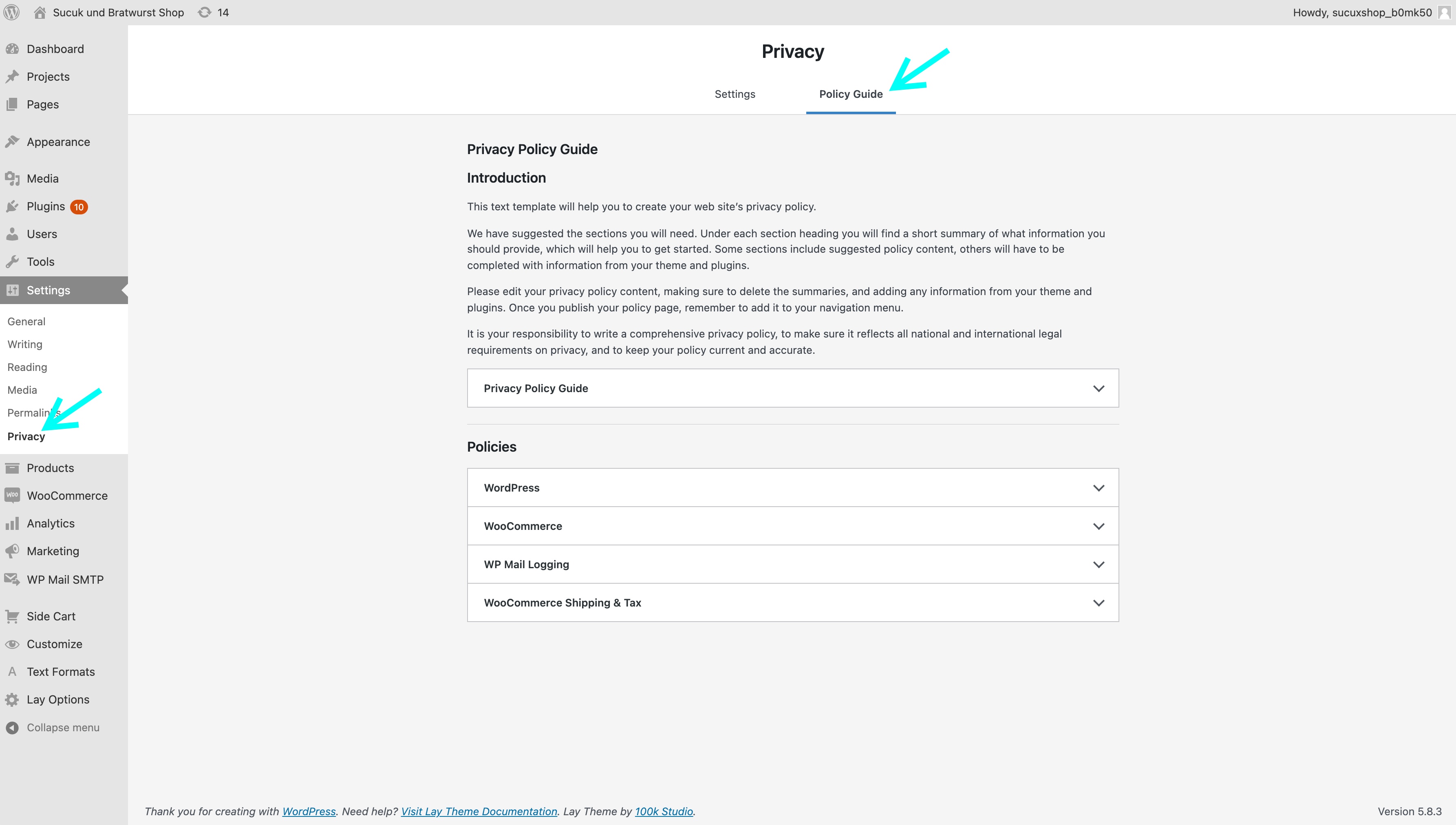Expand the WordPress policy section
The image size is (1456, 825).
pyautogui.click(x=792, y=487)
